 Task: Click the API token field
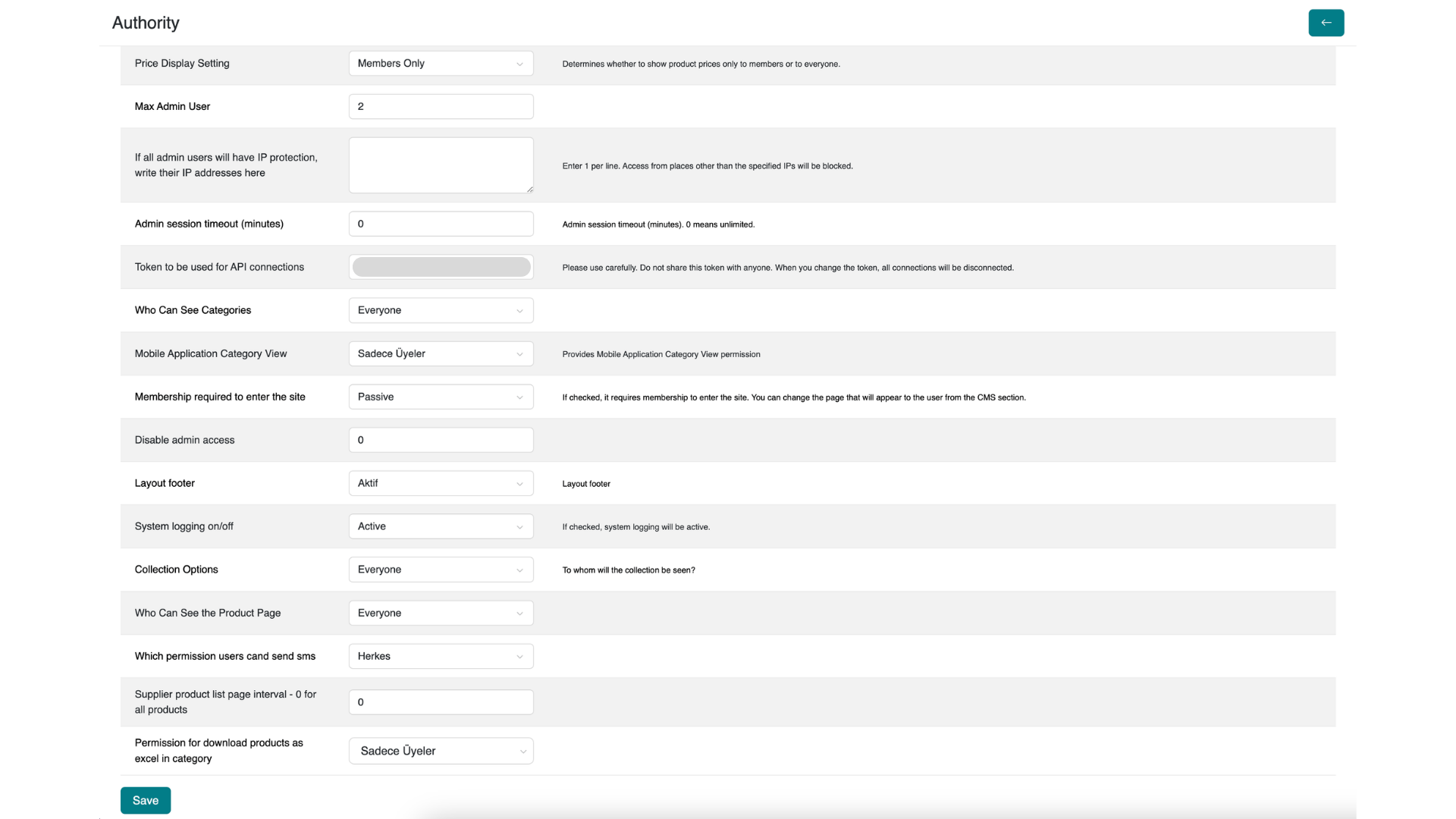441,267
